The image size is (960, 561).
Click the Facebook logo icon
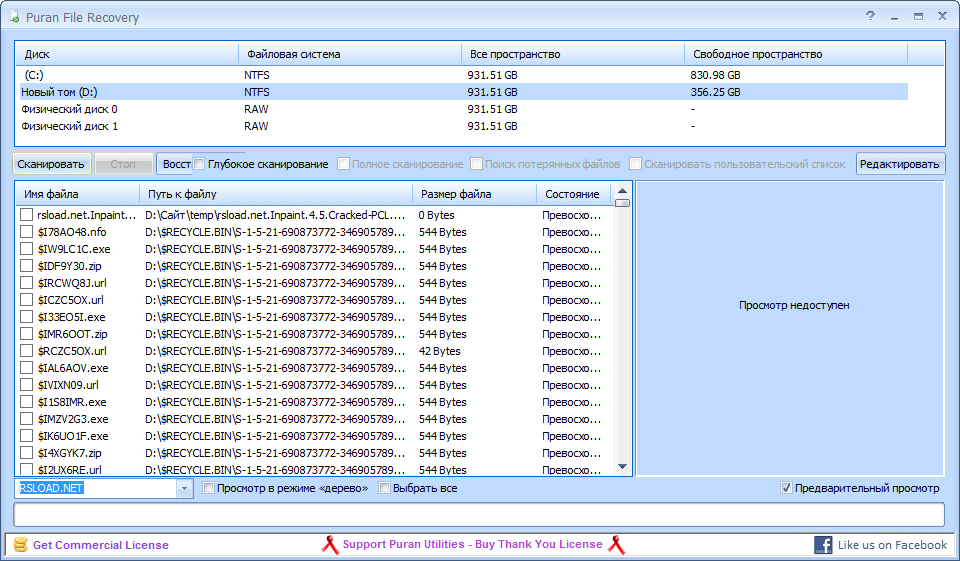tap(823, 545)
